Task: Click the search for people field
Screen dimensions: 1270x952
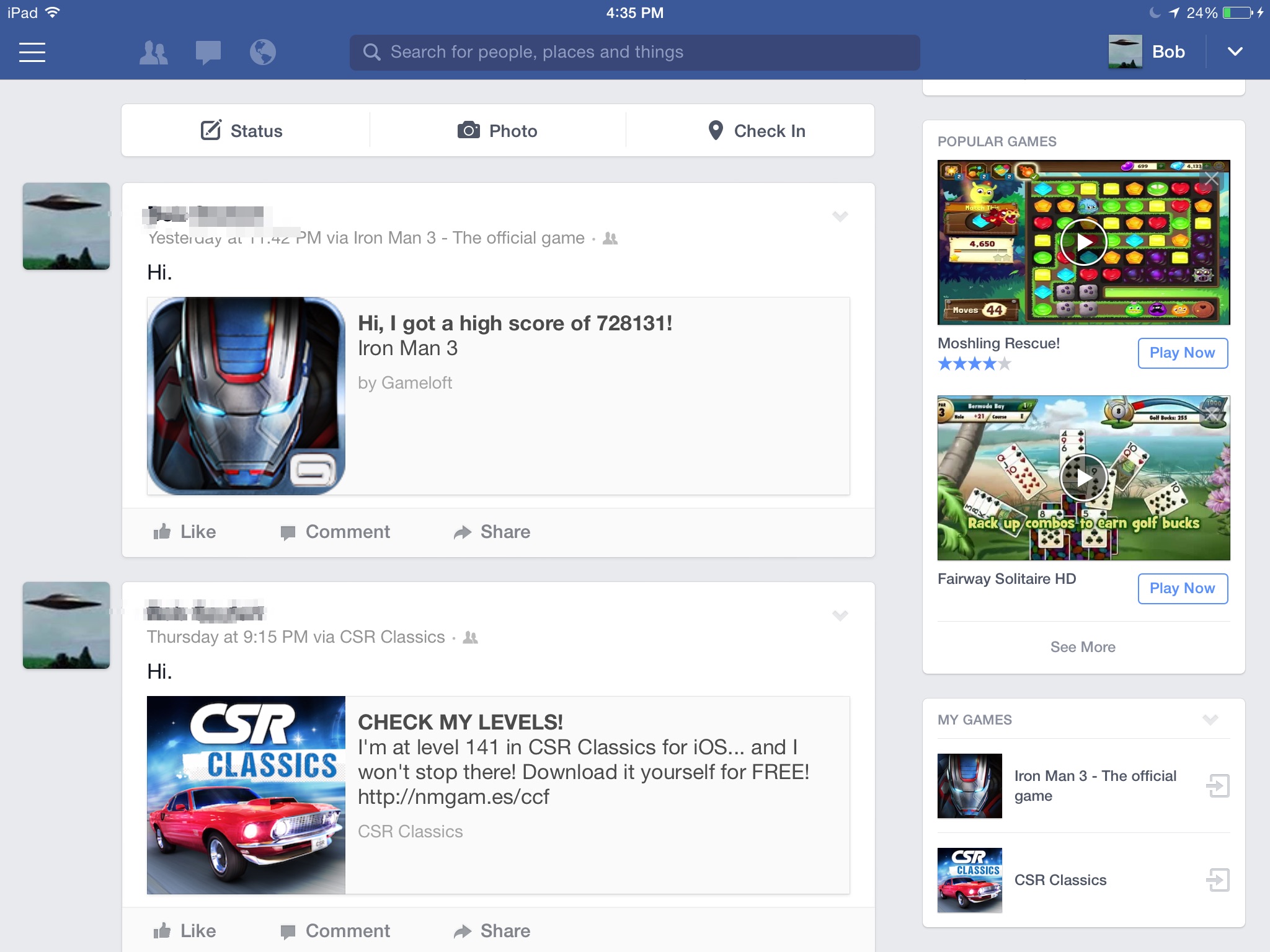Action: pos(634,52)
